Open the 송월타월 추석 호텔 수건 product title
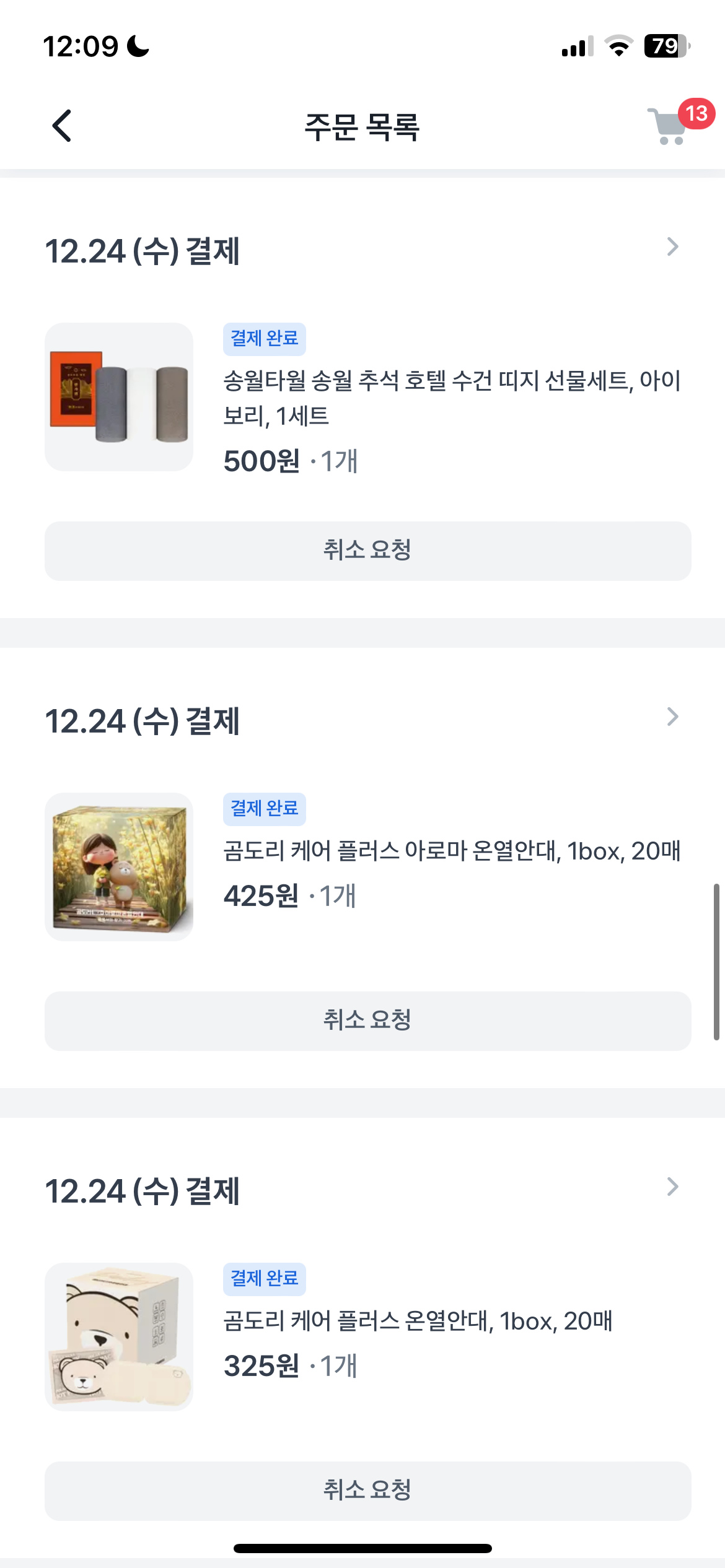Image resolution: width=725 pixels, height=1568 pixels. (x=452, y=398)
